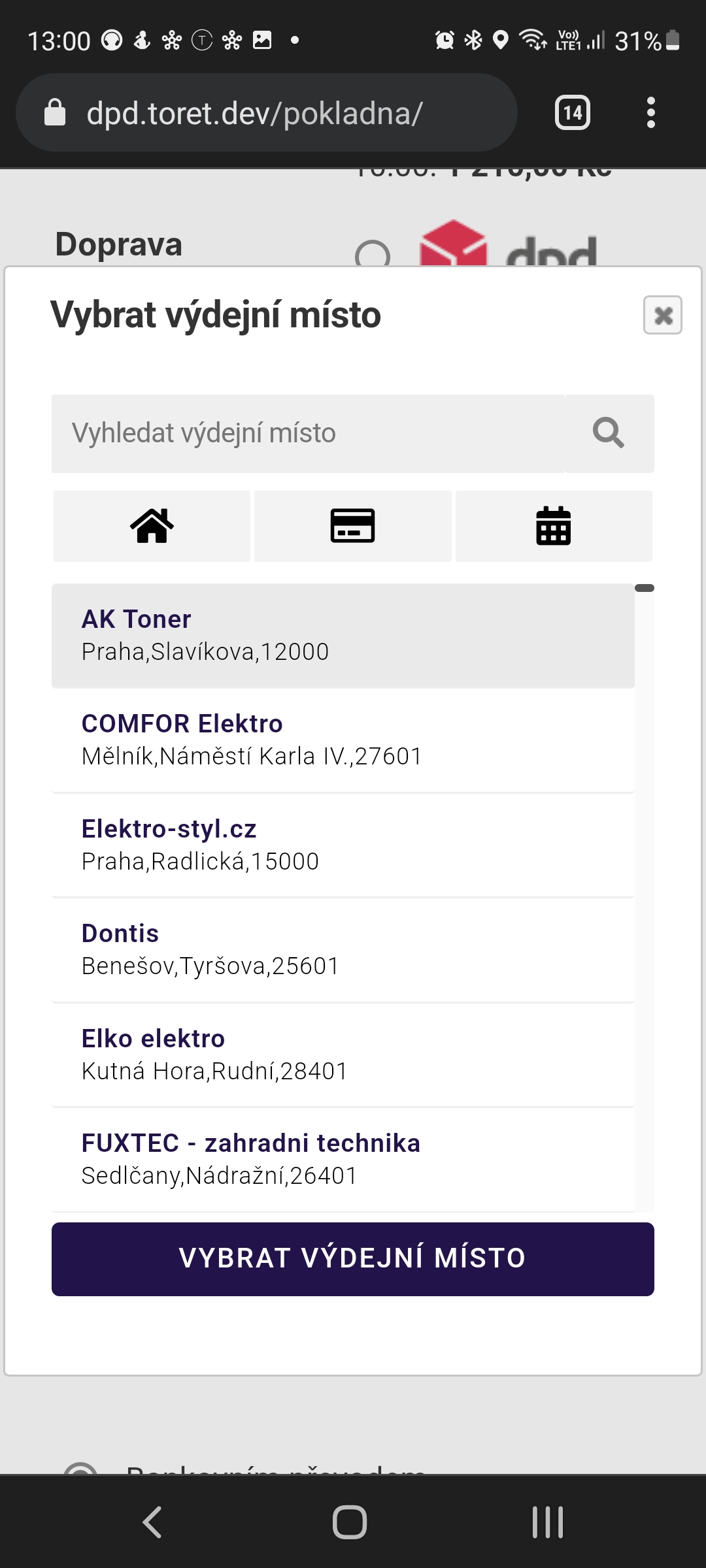Viewport: 706px width, 1568px height.
Task: Click the pickup list scrollbar thumb
Action: (x=645, y=588)
